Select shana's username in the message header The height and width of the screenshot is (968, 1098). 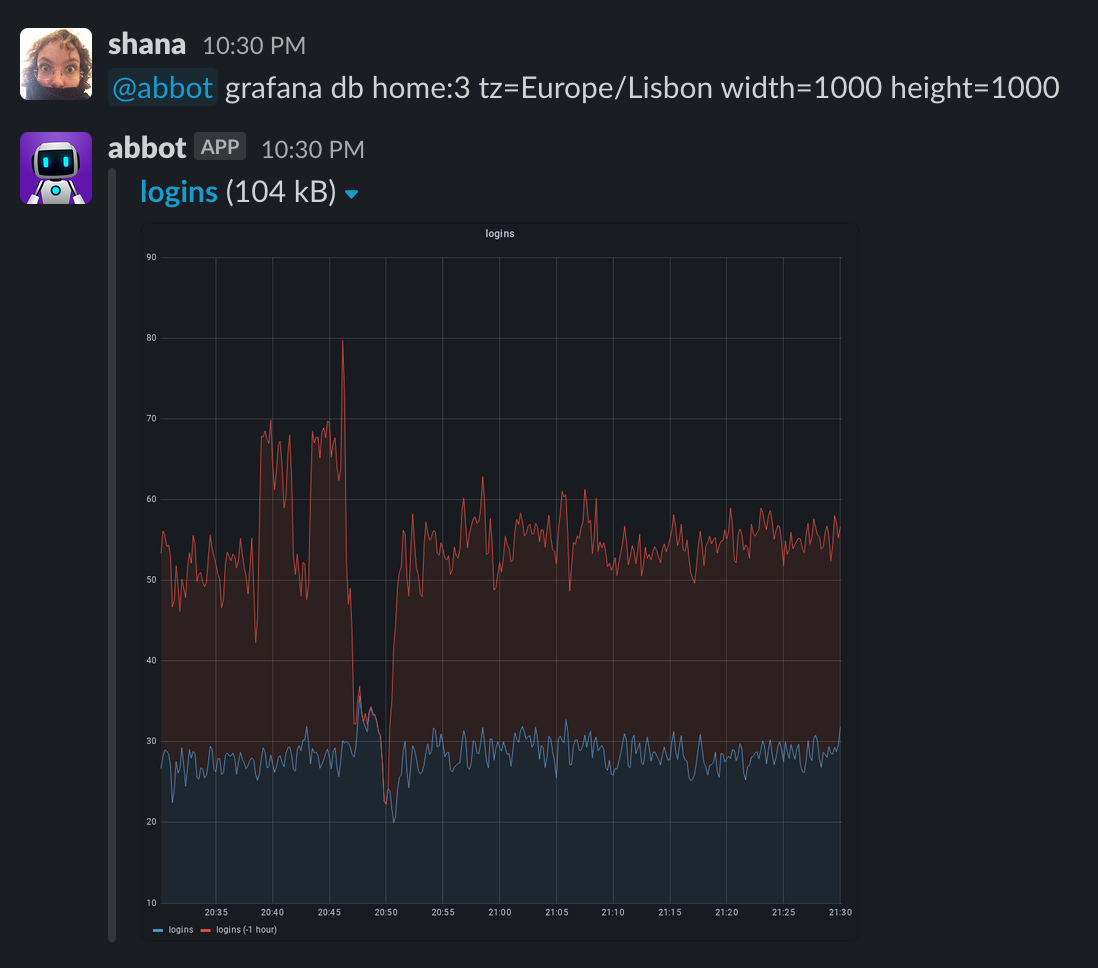pyautogui.click(x=146, y=43)
